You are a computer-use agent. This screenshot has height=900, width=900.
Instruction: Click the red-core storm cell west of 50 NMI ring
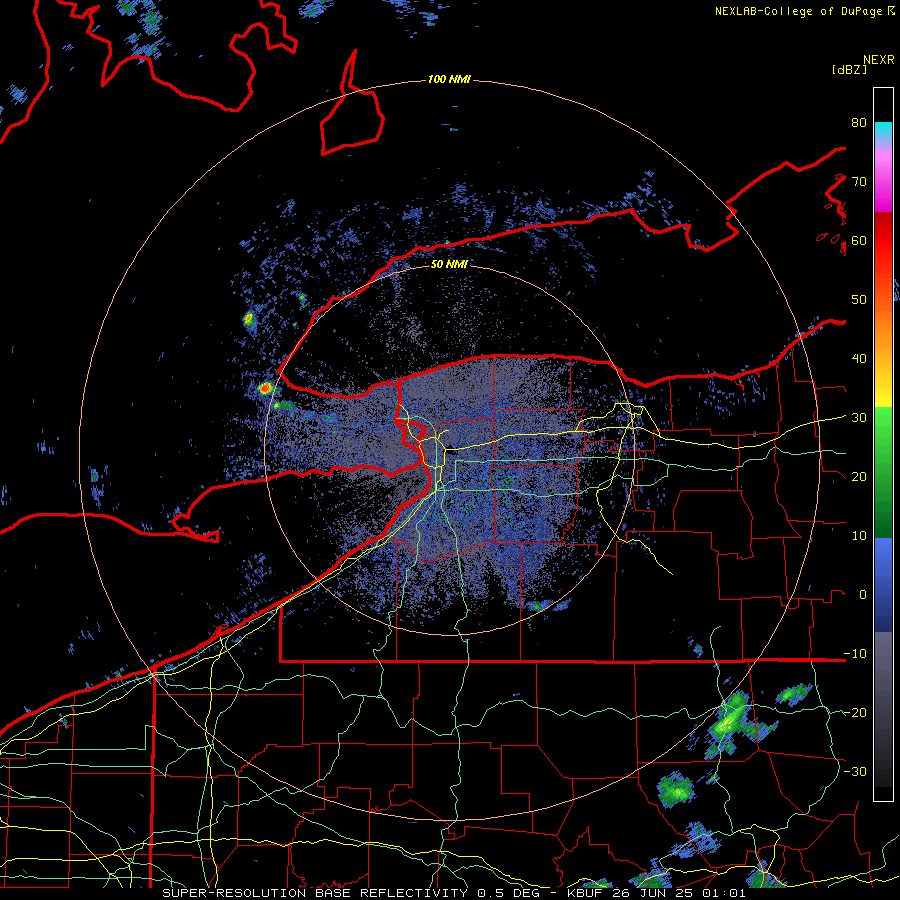(265, 389)
